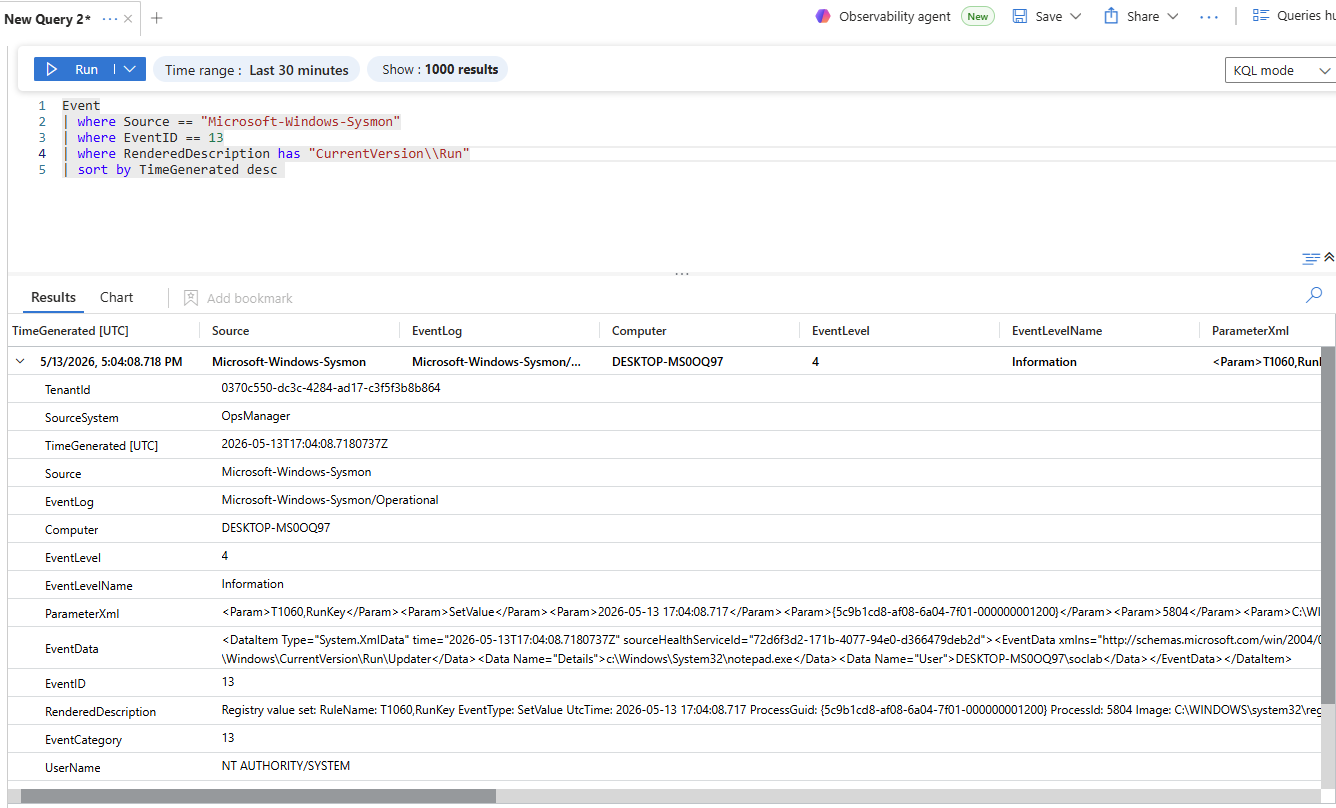Open the results search magnifier
This screenshot has height=808, width=1336.
click(x=1314, y=295)
